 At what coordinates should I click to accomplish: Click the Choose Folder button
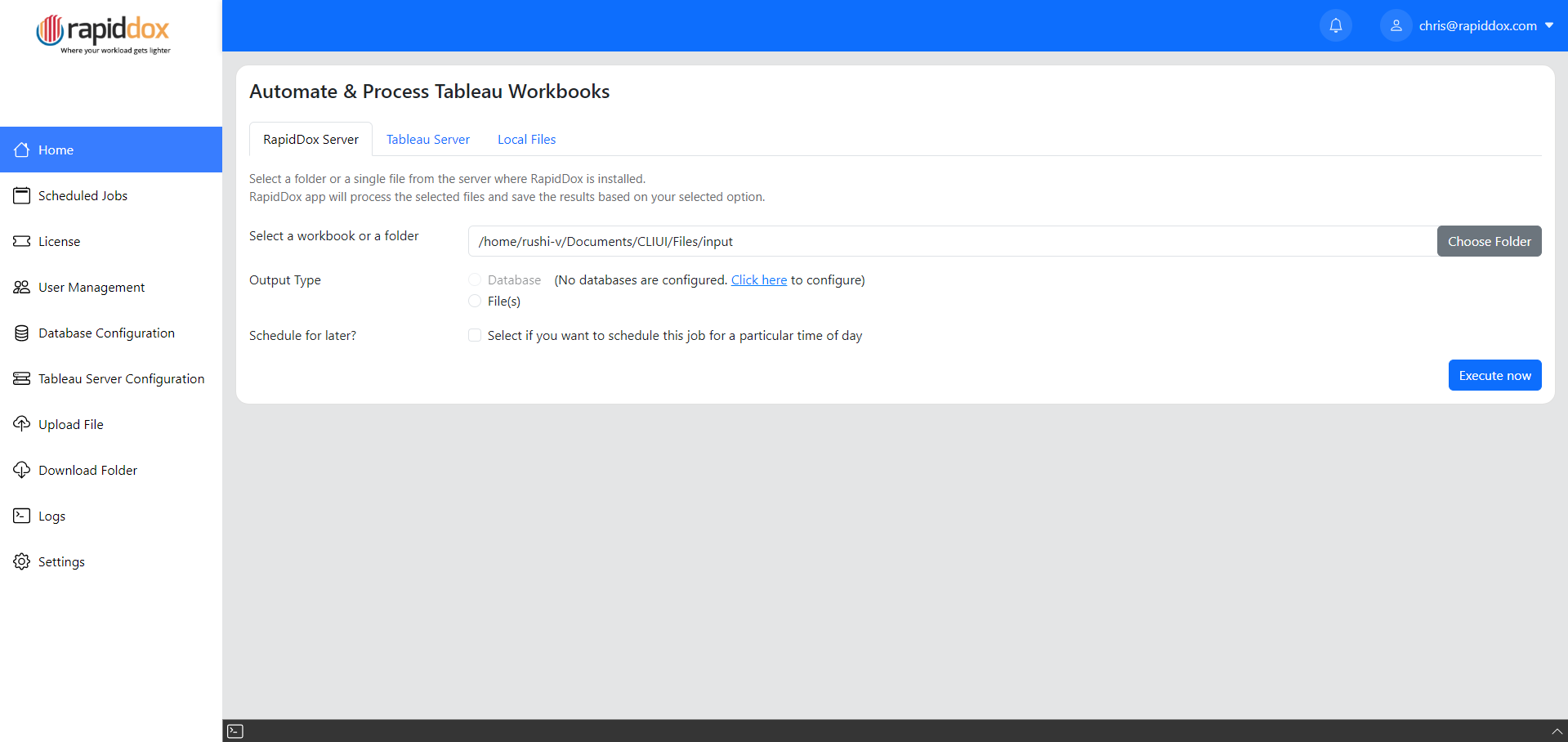[1490, 241]
